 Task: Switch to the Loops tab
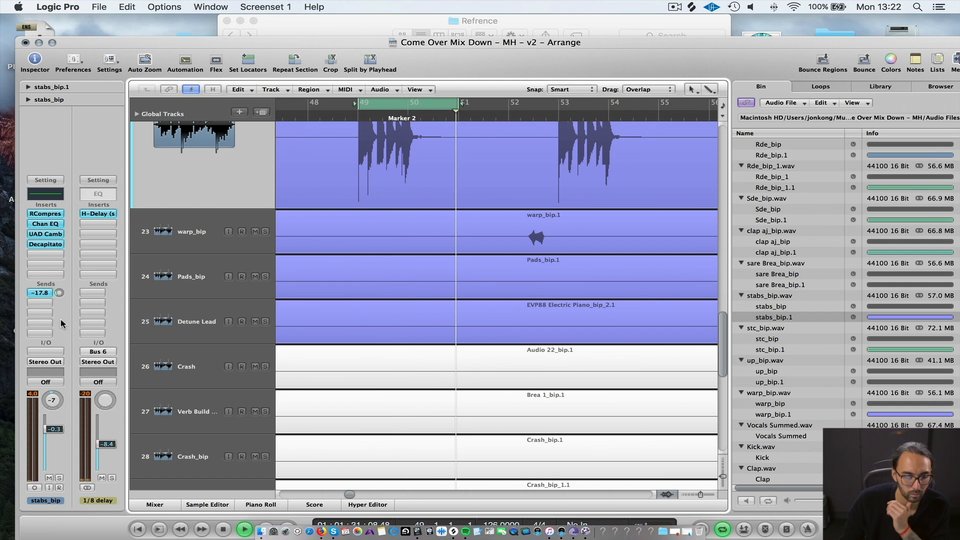[x=820, y=86]
